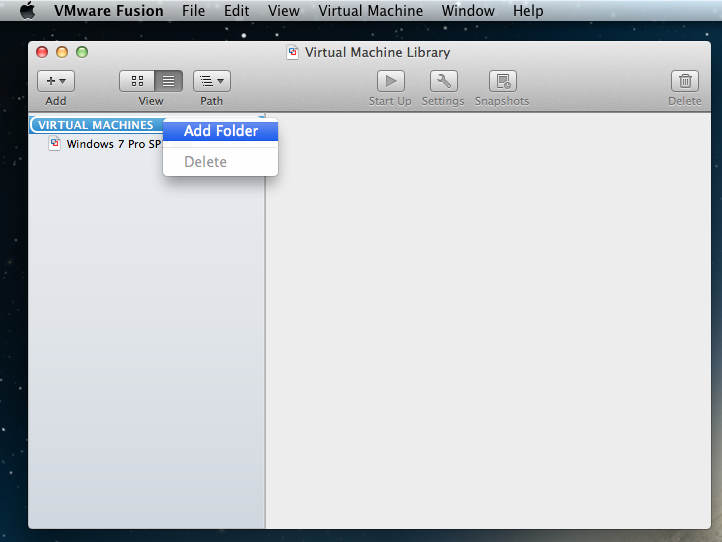Click the Start Up play icon
This screenshot has width=722, height=542.
click(390, 82)
